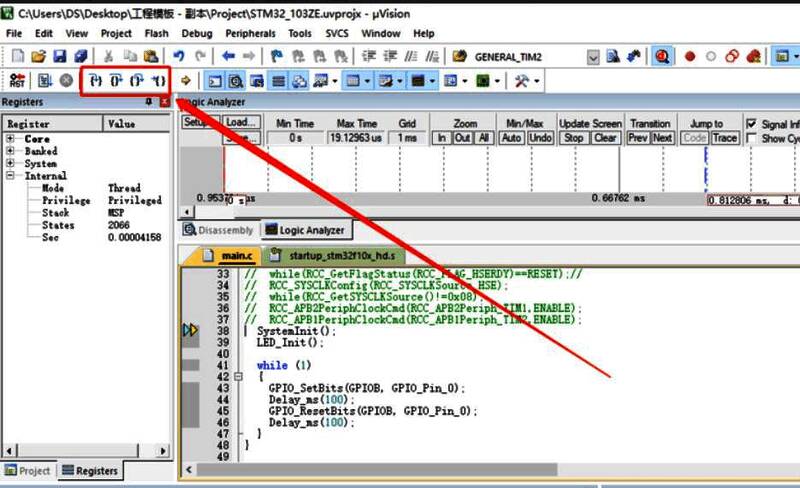Expand the Core register group
800x488 pixels.
point(10,139)
